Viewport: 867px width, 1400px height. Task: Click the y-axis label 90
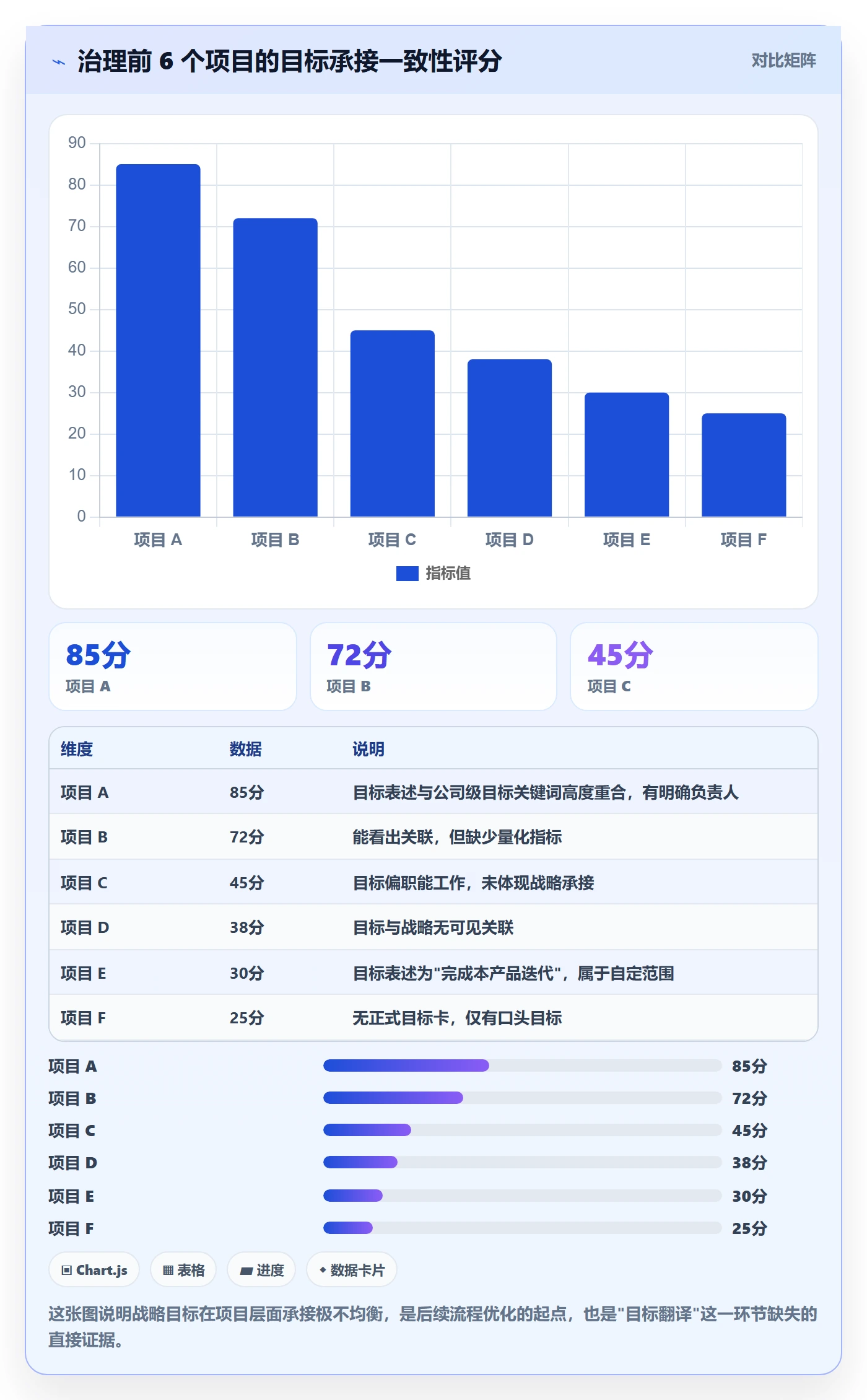[77, 143]
